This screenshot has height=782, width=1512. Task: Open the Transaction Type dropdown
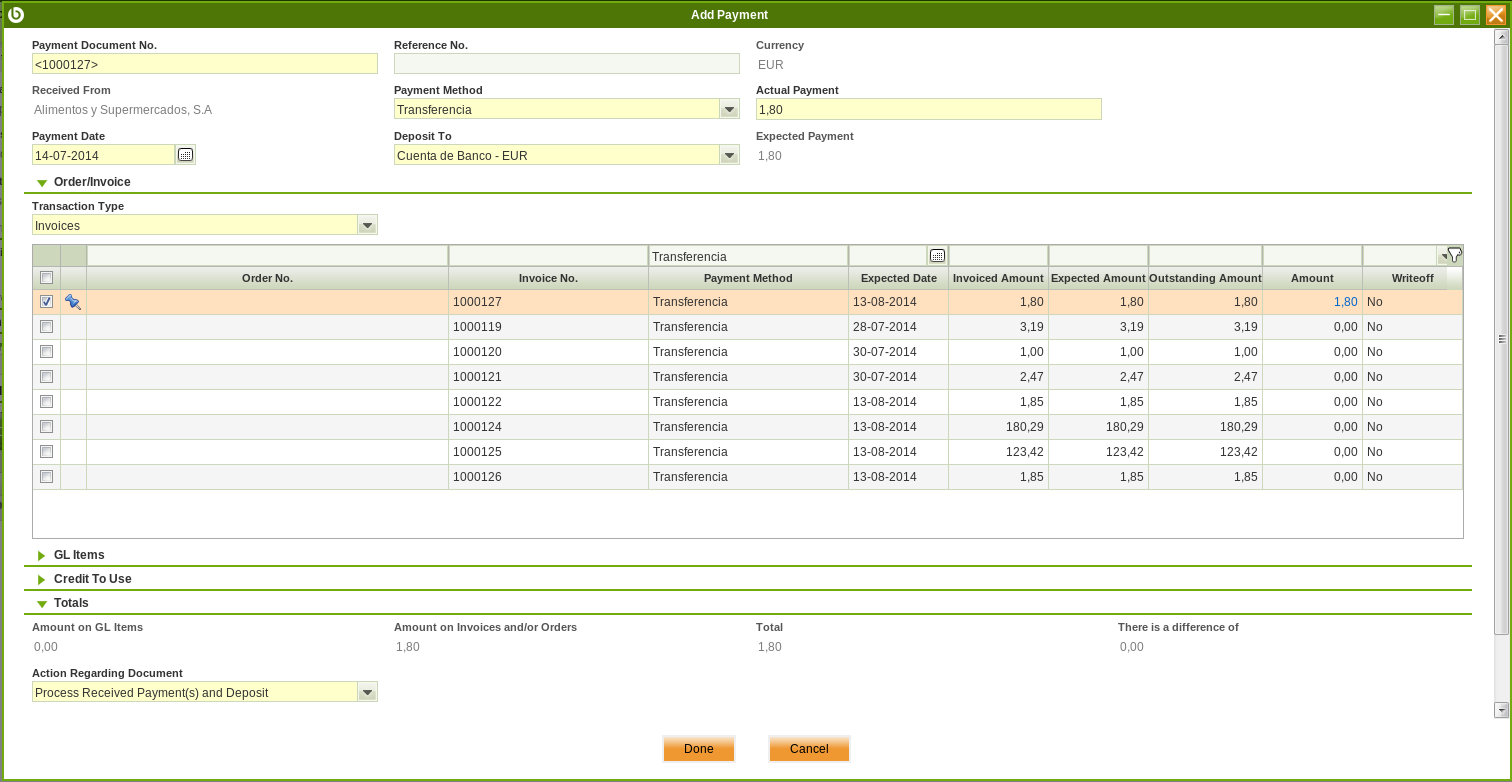[367, 225]
